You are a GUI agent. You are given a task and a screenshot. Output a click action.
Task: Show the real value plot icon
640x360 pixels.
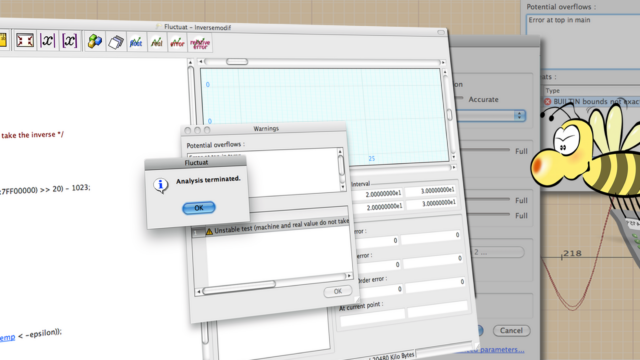[x=156, y=42]
